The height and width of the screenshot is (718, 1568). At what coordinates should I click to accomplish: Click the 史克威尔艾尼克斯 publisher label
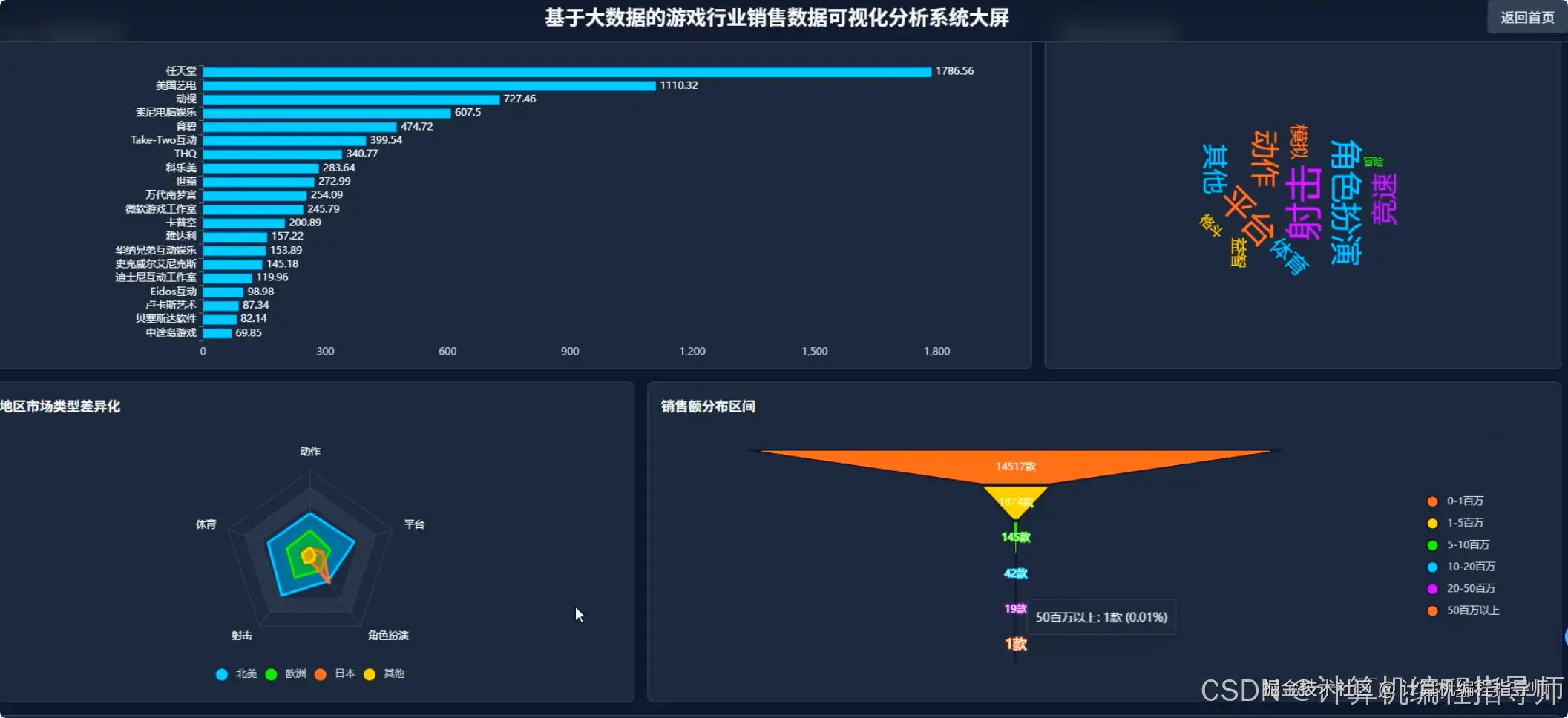[x=156, y=264]
